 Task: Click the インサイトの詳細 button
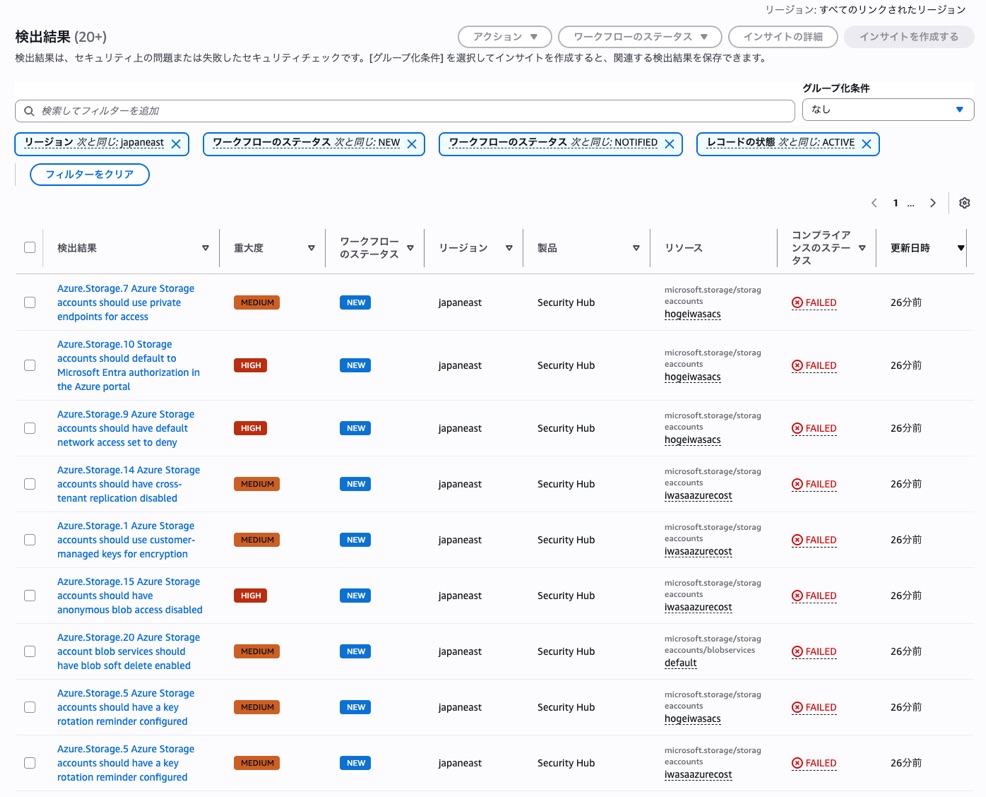783,36
